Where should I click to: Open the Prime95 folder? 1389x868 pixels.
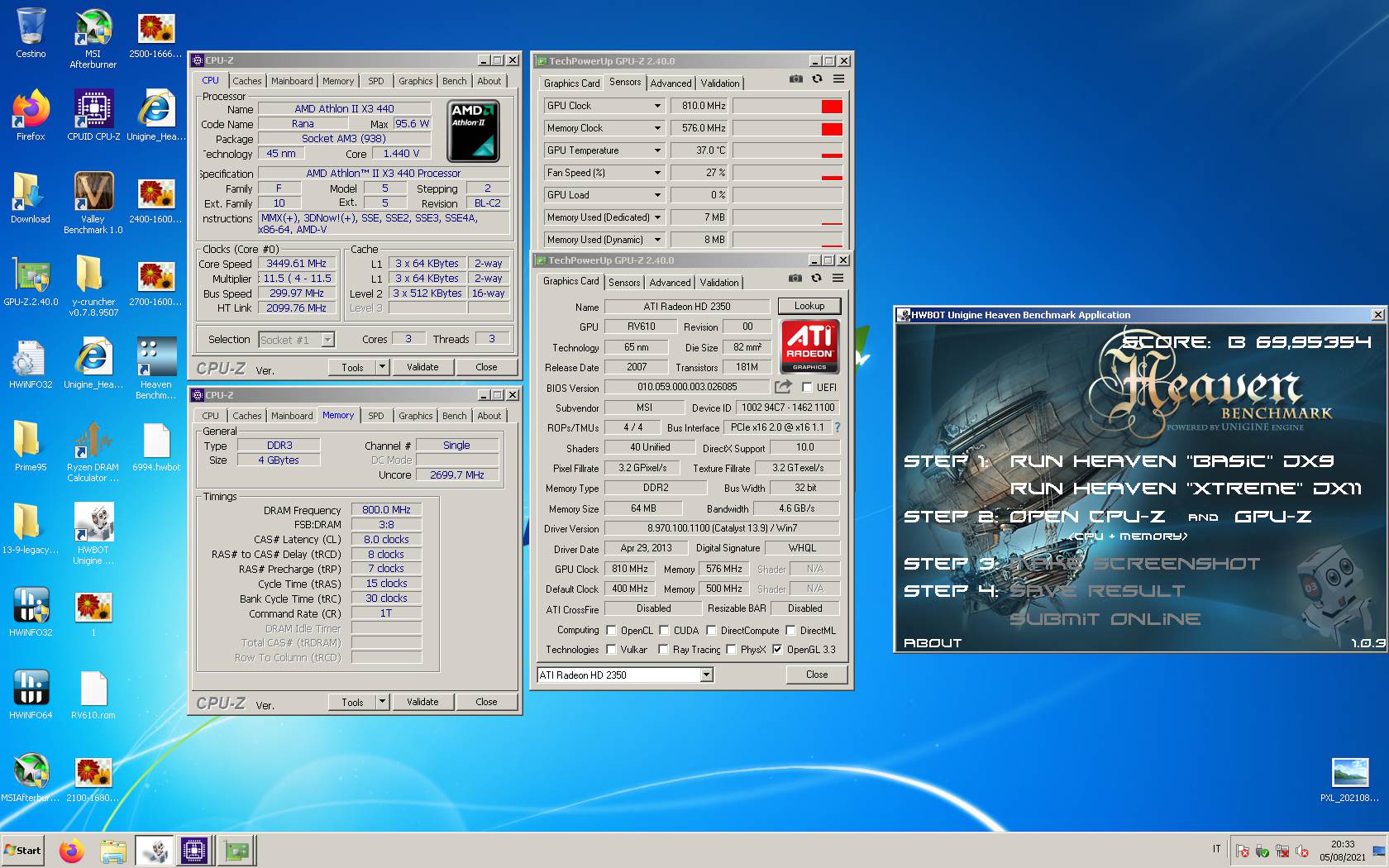pos(31,446)
